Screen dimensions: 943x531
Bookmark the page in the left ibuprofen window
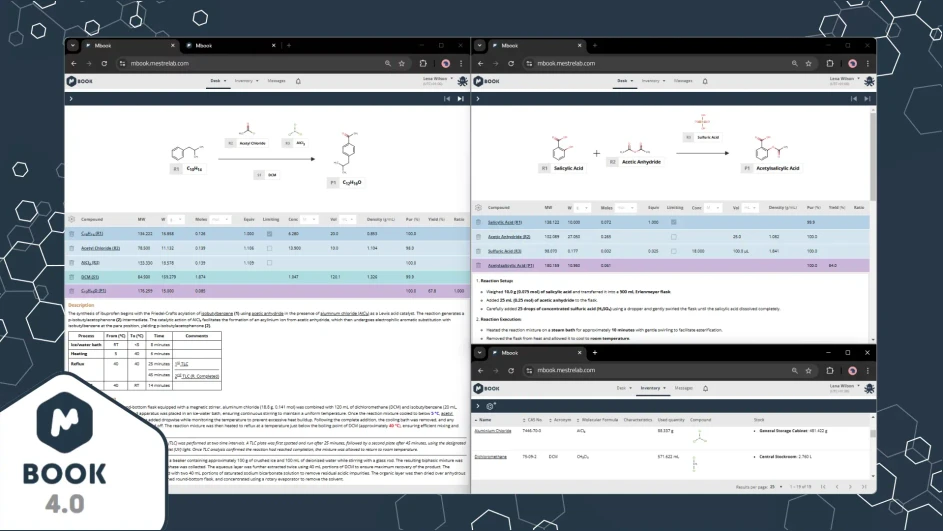pyautogui.click(x=402, y=63)
